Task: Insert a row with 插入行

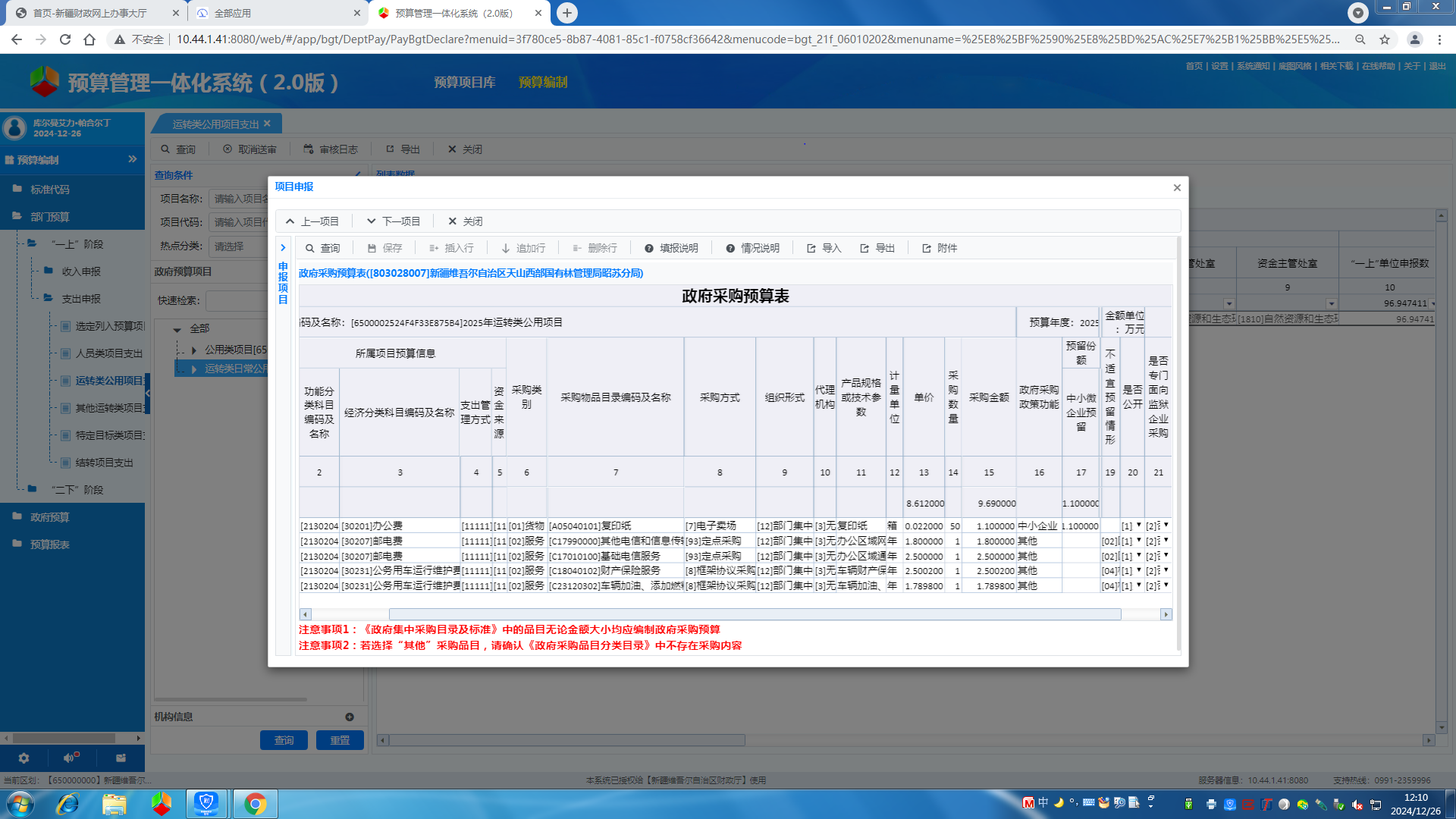Action: coord(450,248)
